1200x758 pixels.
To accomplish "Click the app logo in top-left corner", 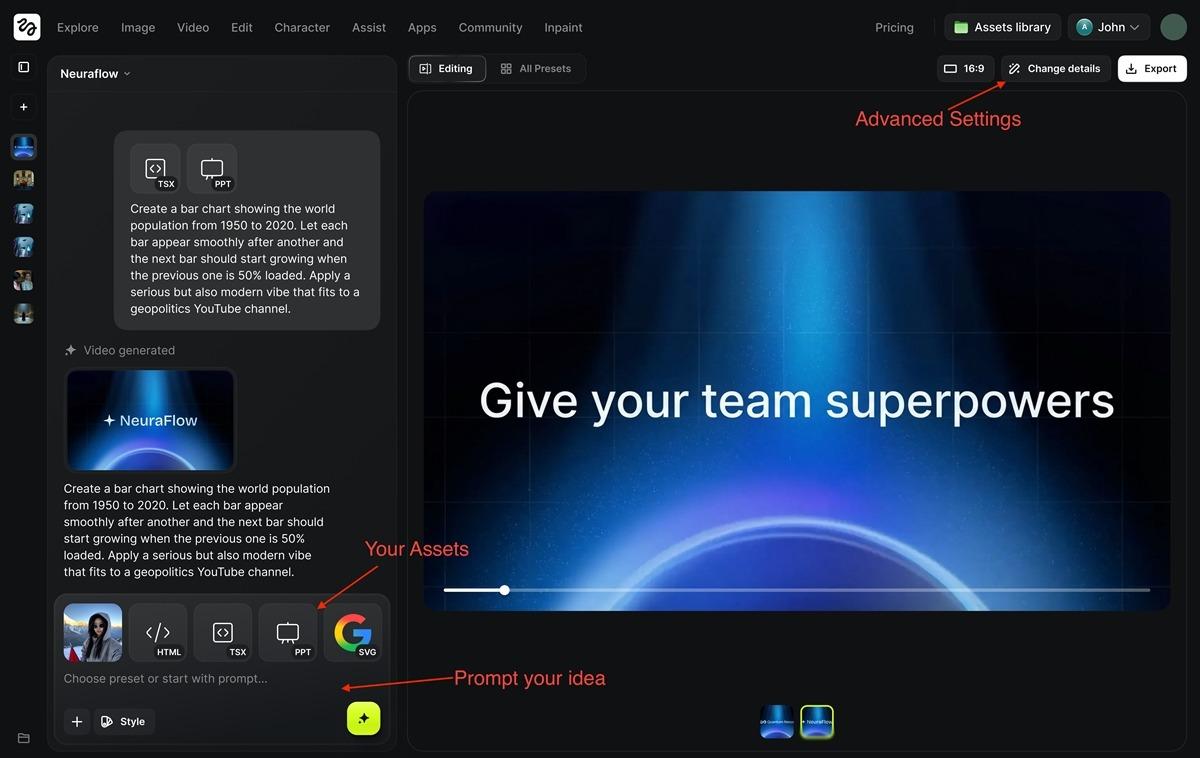I will (27, 27).
